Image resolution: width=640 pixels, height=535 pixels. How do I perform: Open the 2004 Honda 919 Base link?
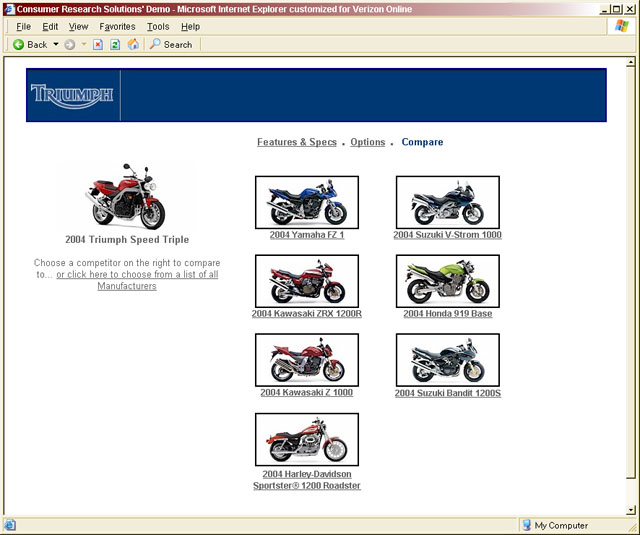pos(448,314)
